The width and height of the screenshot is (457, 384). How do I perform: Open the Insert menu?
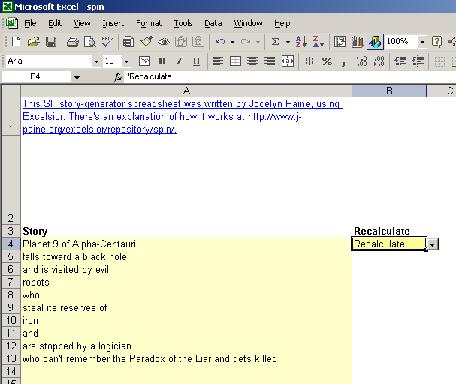click(113, 23)
